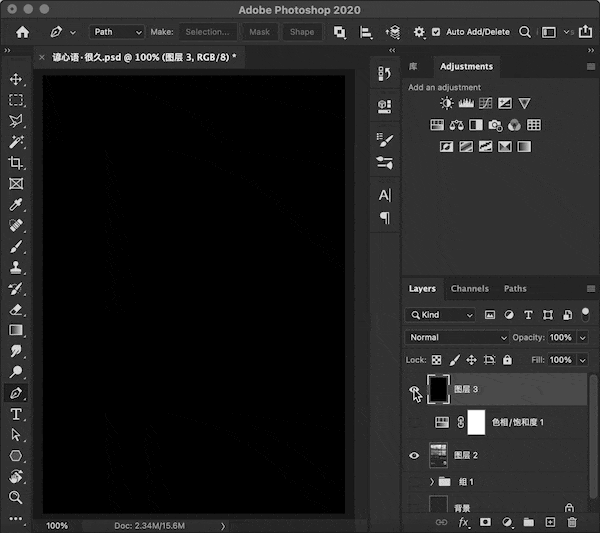This screenshot has width=600, height=533.
Task: Open the Brush Settings panel icon
Action: tap(385, 140)
